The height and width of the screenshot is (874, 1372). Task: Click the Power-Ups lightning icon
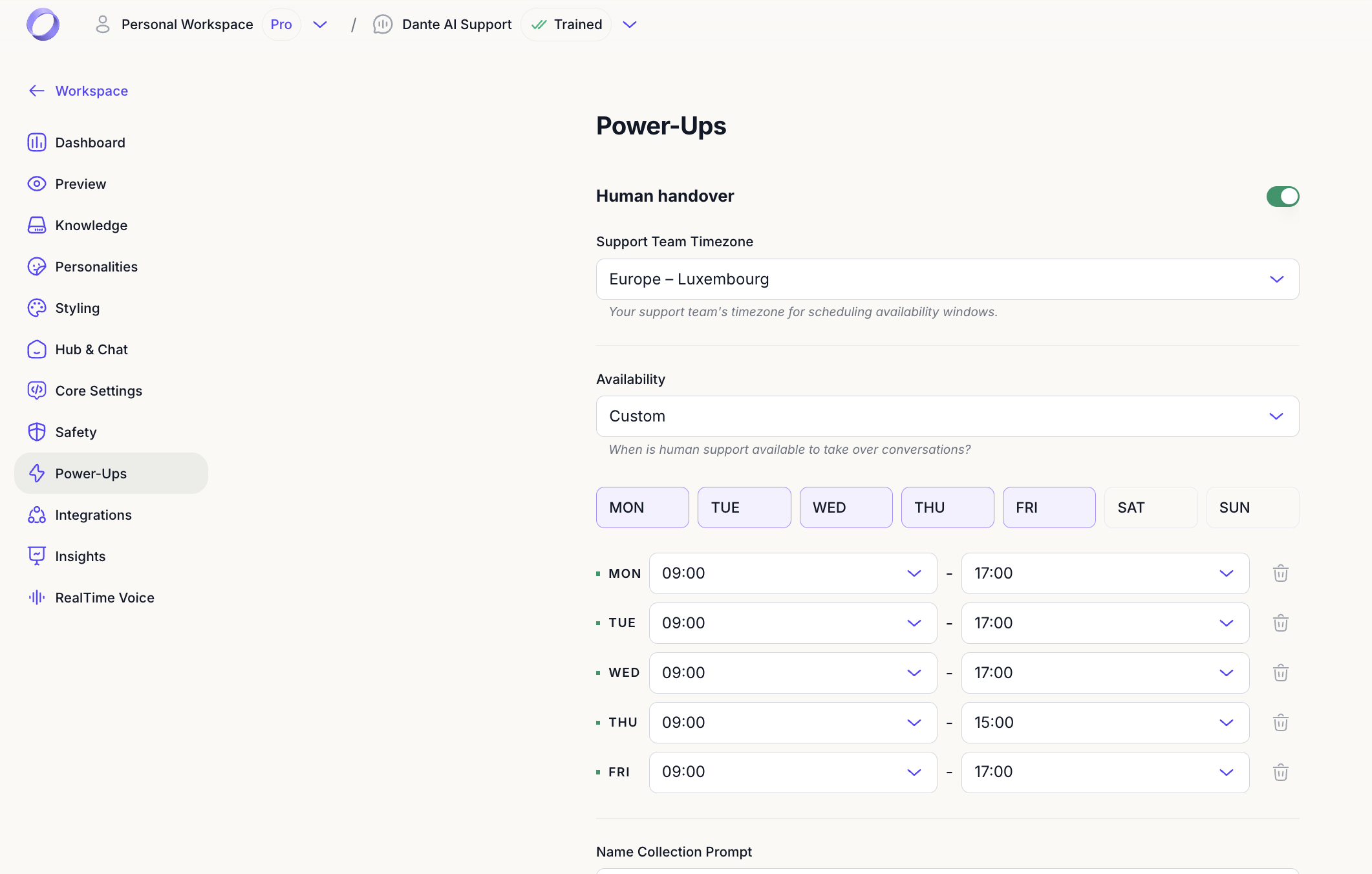pyautogui.click(x=37, y=473)
